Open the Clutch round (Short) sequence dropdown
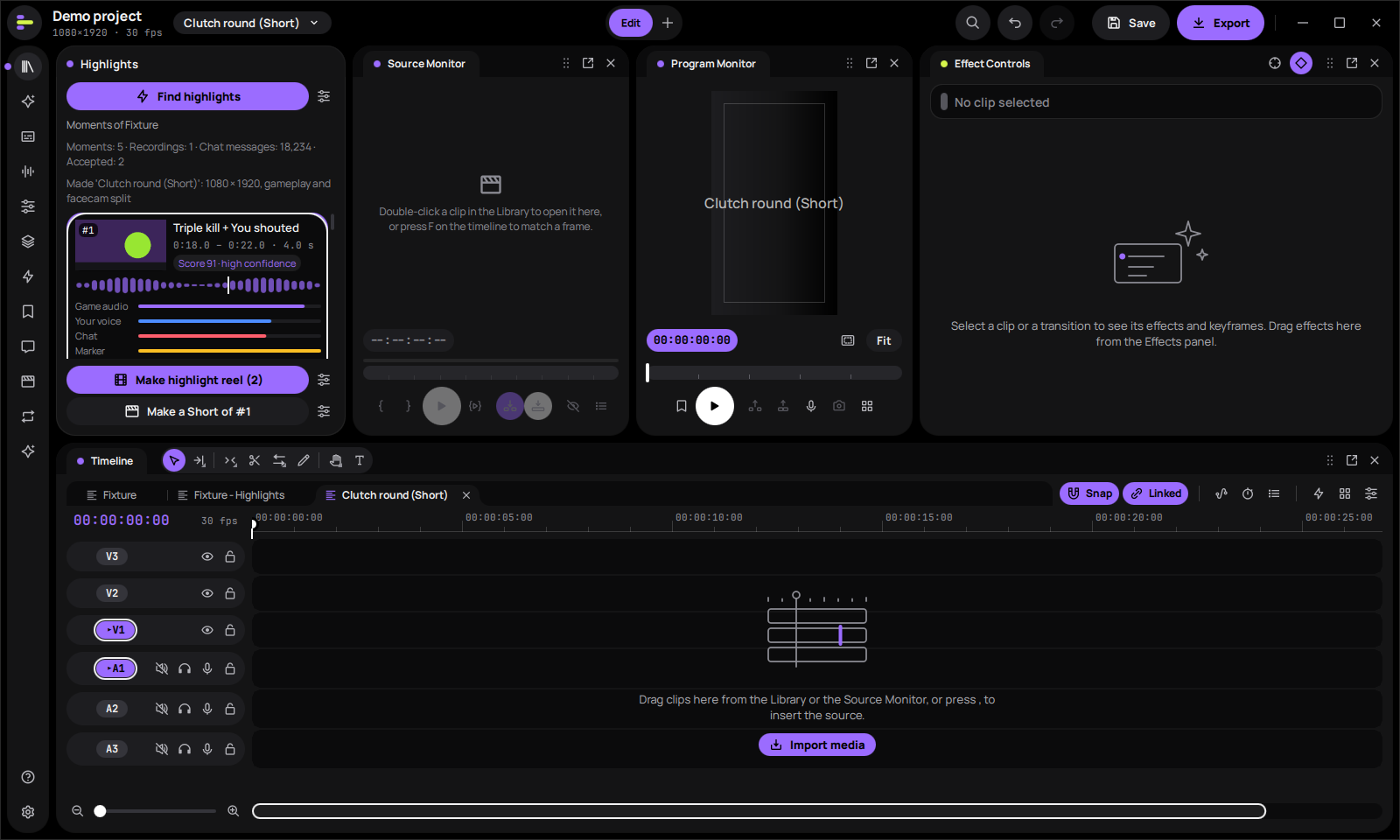 click(x=252, y=23)
